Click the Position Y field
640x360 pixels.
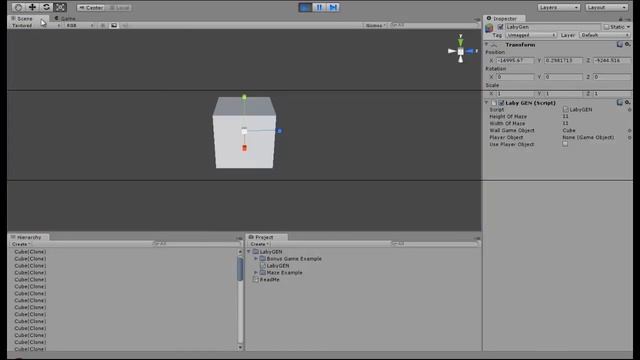(x=563, y=60)
